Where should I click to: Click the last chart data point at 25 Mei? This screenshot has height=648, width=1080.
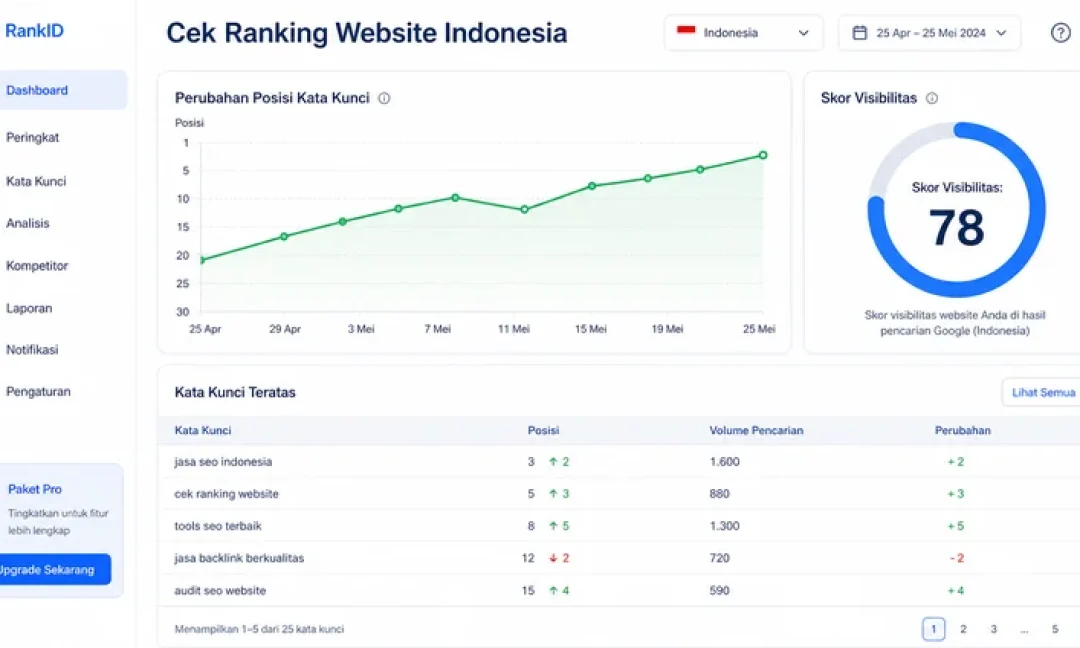coord(763,155)
